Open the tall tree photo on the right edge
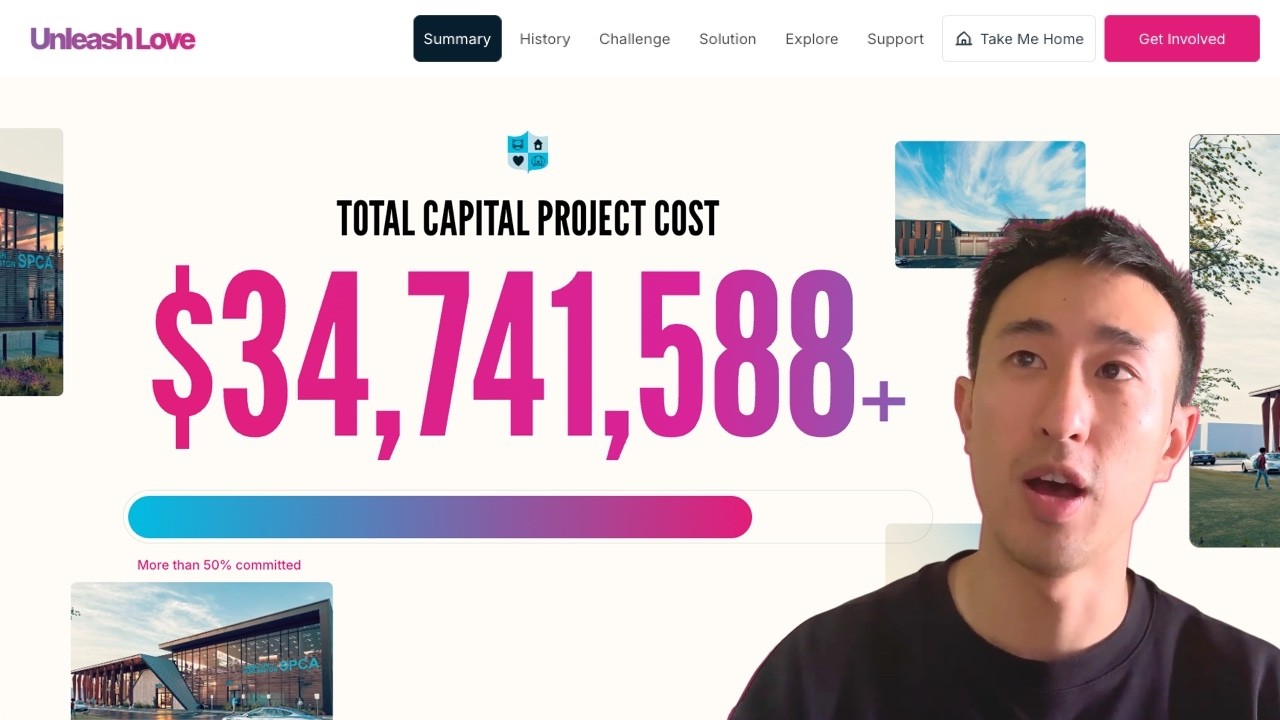Image resolution: width=1280 pixels, height=720 pixels. tap(1234, 341)
